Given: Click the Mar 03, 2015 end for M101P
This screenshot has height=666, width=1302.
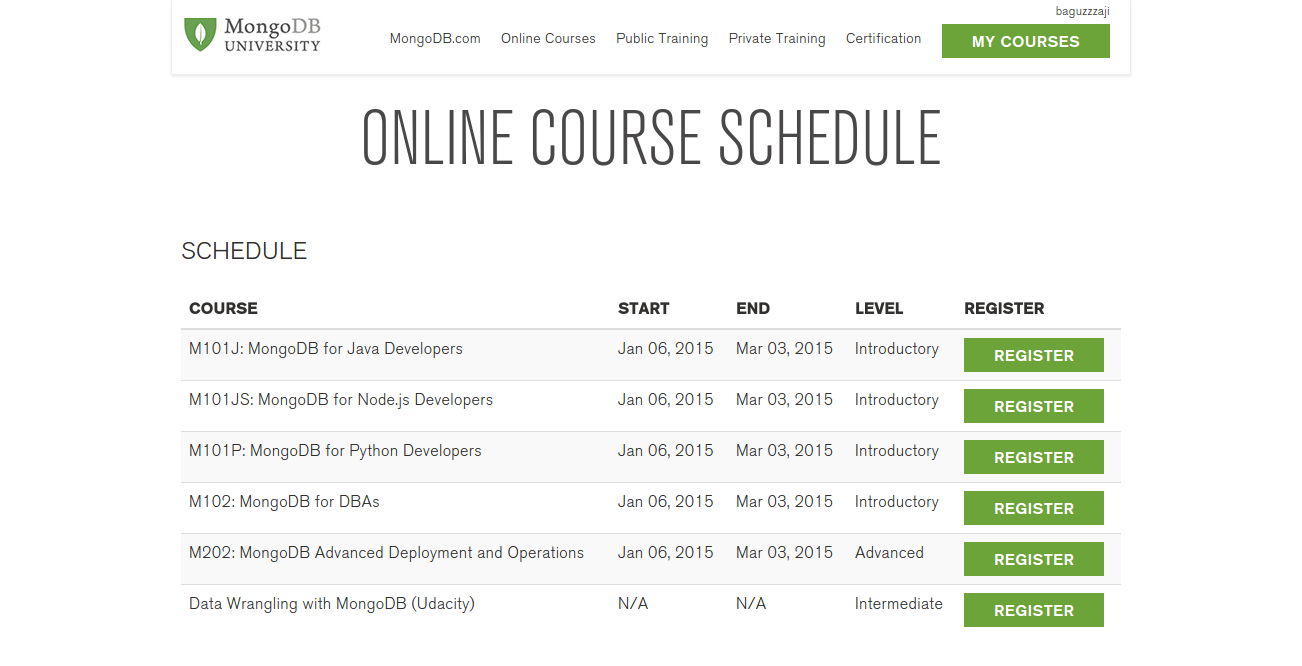Looking at the screenshot, I should 784,451.
